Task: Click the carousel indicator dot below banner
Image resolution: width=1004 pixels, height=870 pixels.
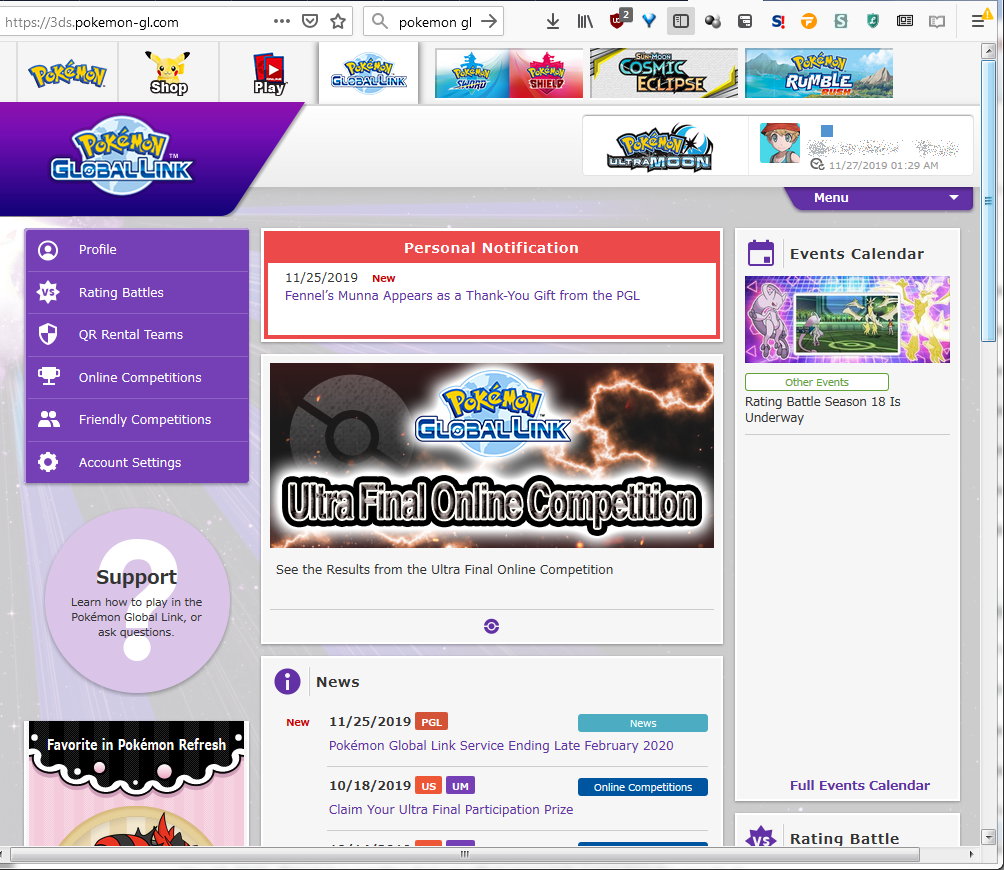Action: 492,626
